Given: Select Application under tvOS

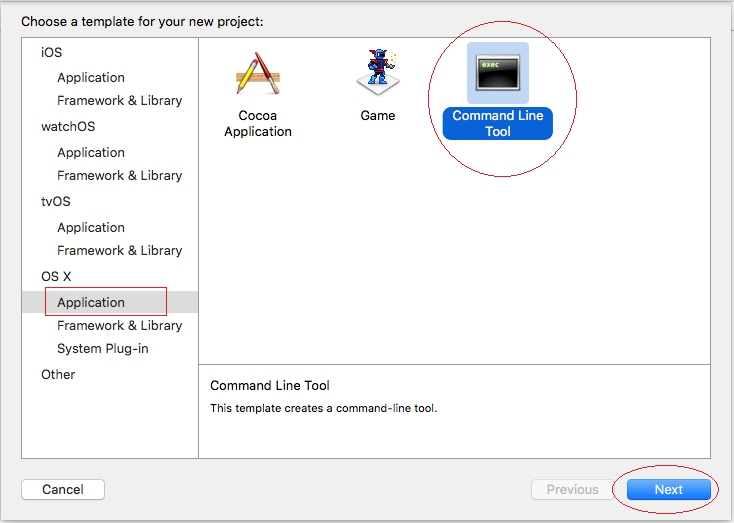Looking at the screenshot, I should pyautogui.click(x=91, y=227).
